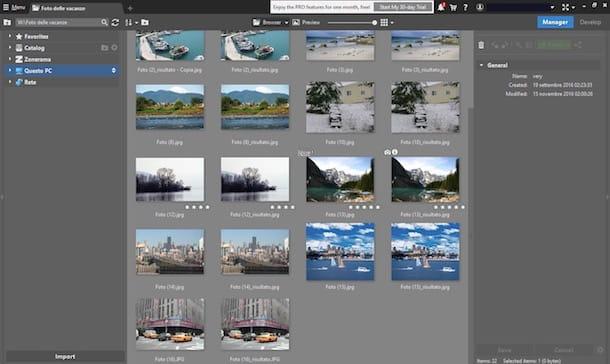Viewport: 610px width, 364px height.
Task: Click the create new folder icon
Action: coord(145,22)
